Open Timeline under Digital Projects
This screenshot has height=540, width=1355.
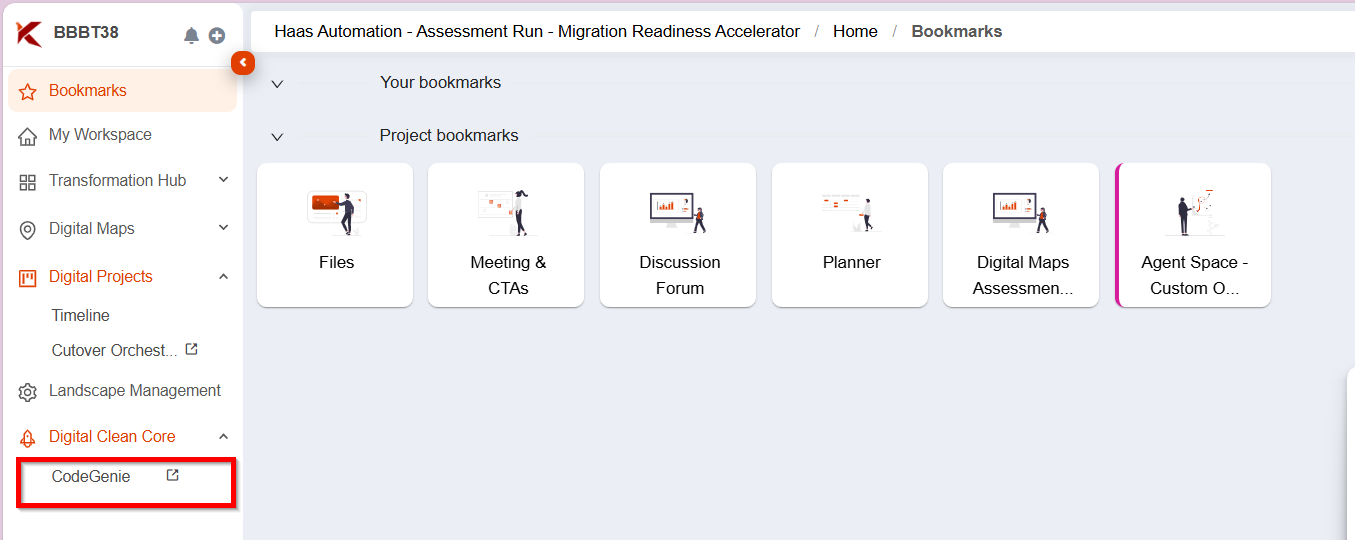(81, 315)
